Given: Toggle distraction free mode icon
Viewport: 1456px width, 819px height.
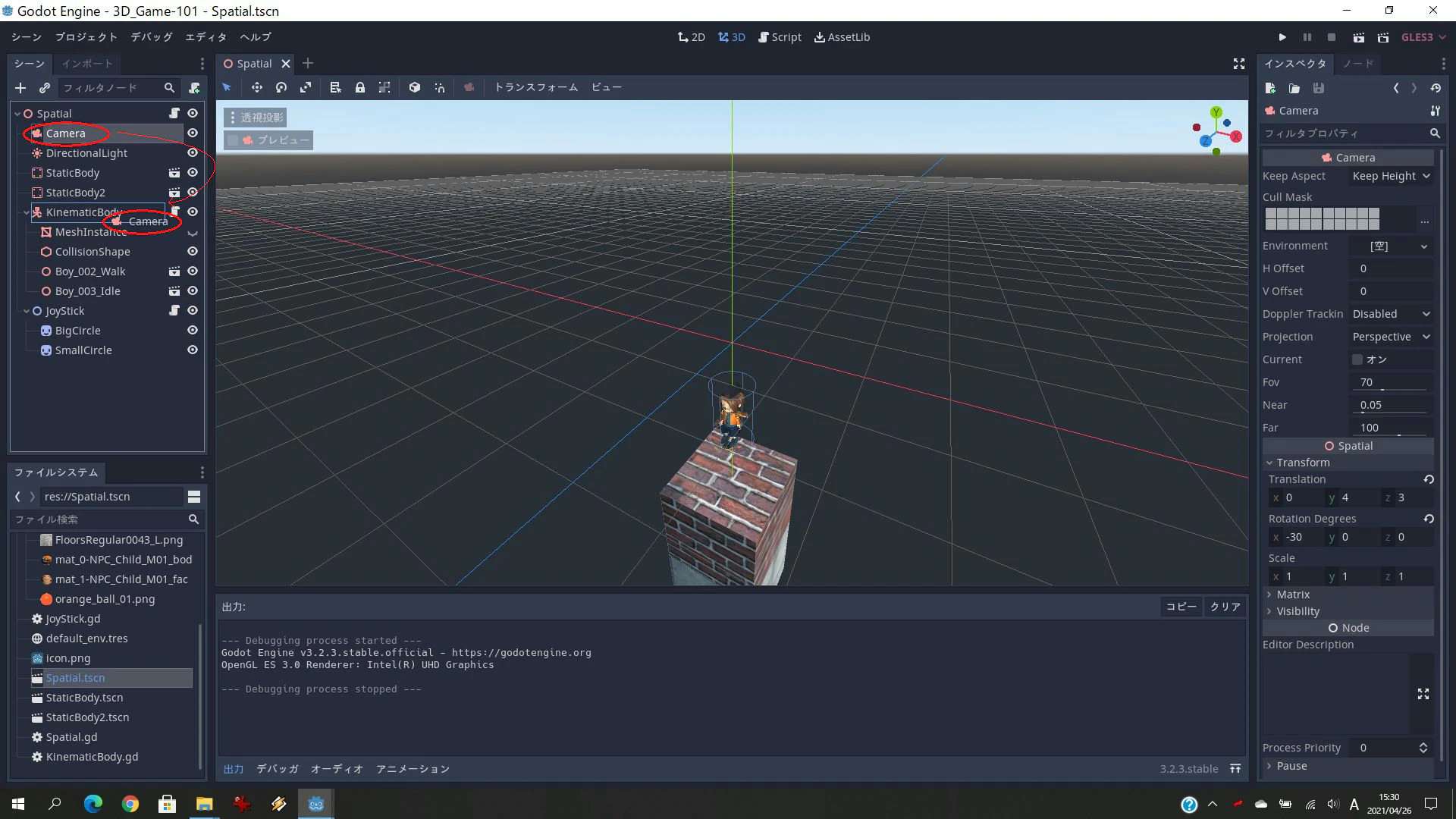Looking at the screenshot, I should [x=1239, y=64].
